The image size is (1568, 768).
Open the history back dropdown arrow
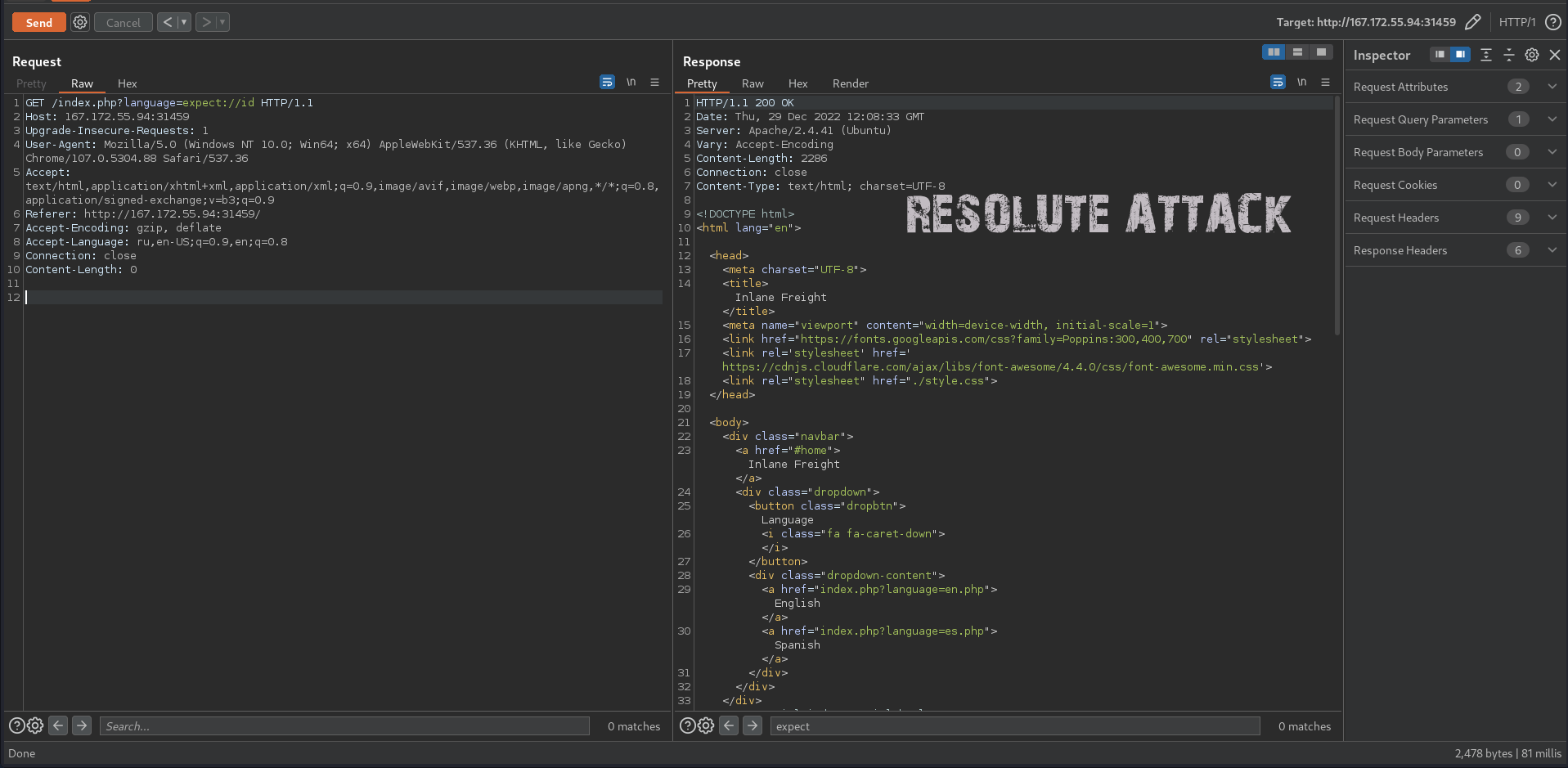click(184, 23)
